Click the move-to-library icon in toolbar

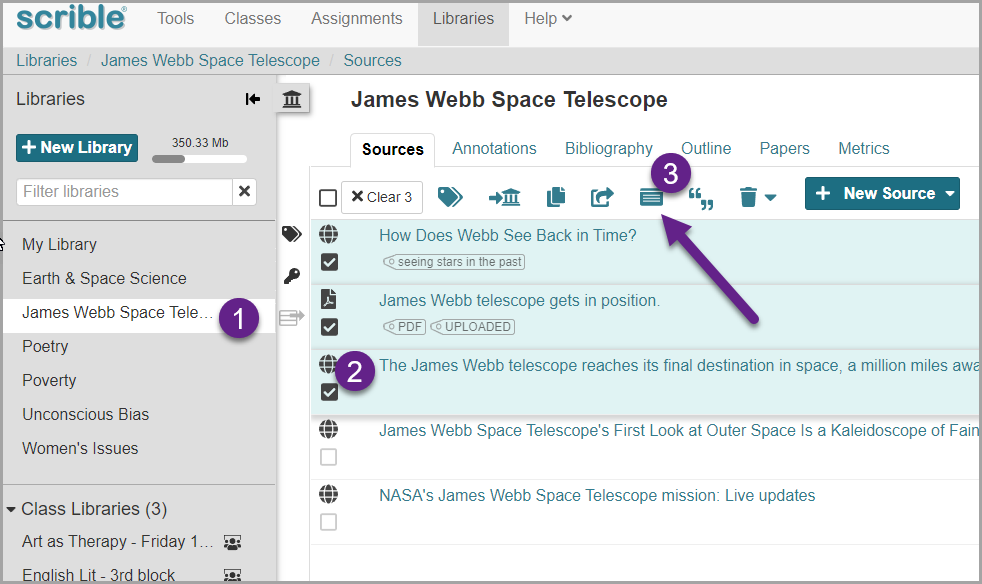504,197
